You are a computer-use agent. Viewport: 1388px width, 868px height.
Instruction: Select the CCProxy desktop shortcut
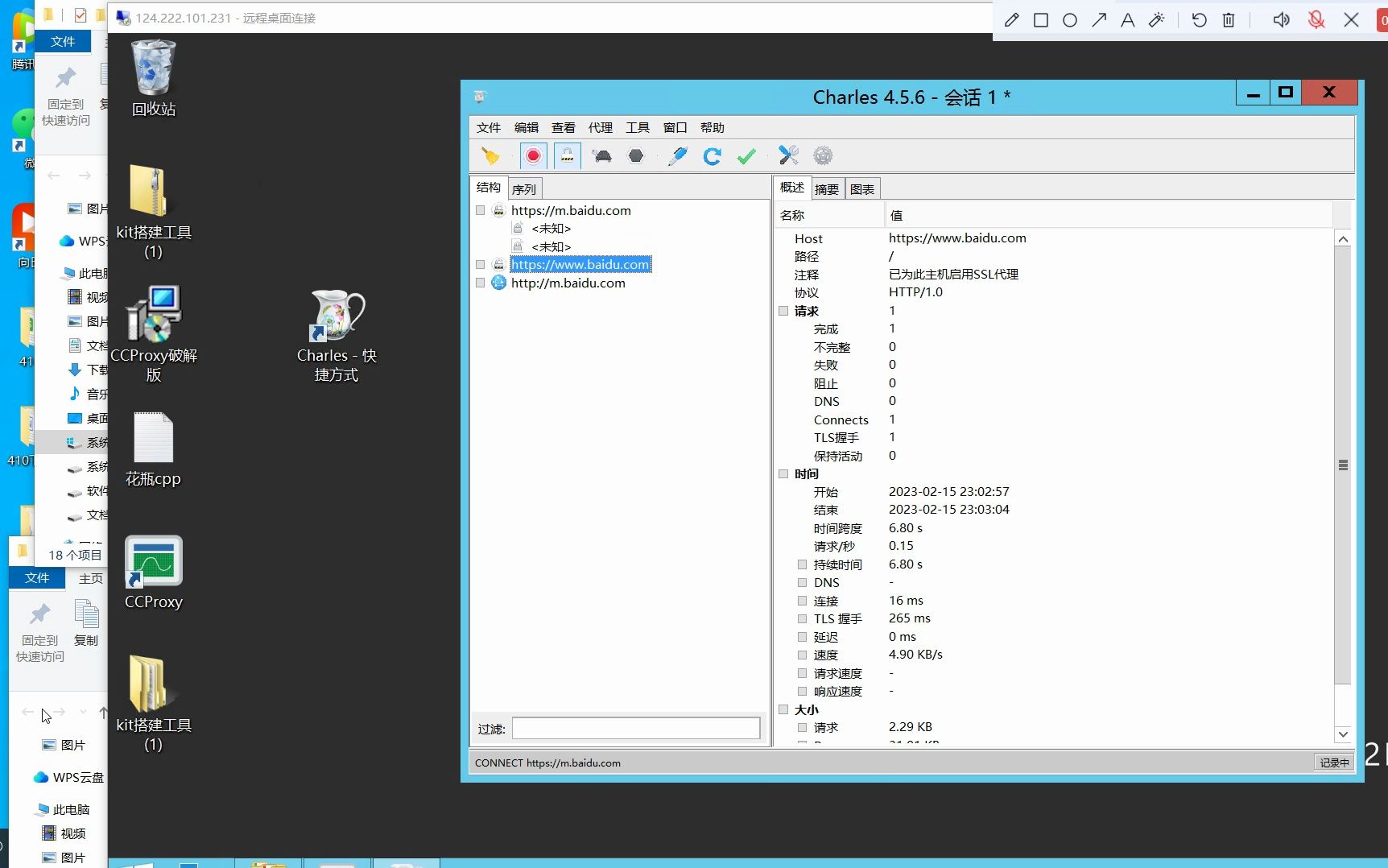point(154,572)
